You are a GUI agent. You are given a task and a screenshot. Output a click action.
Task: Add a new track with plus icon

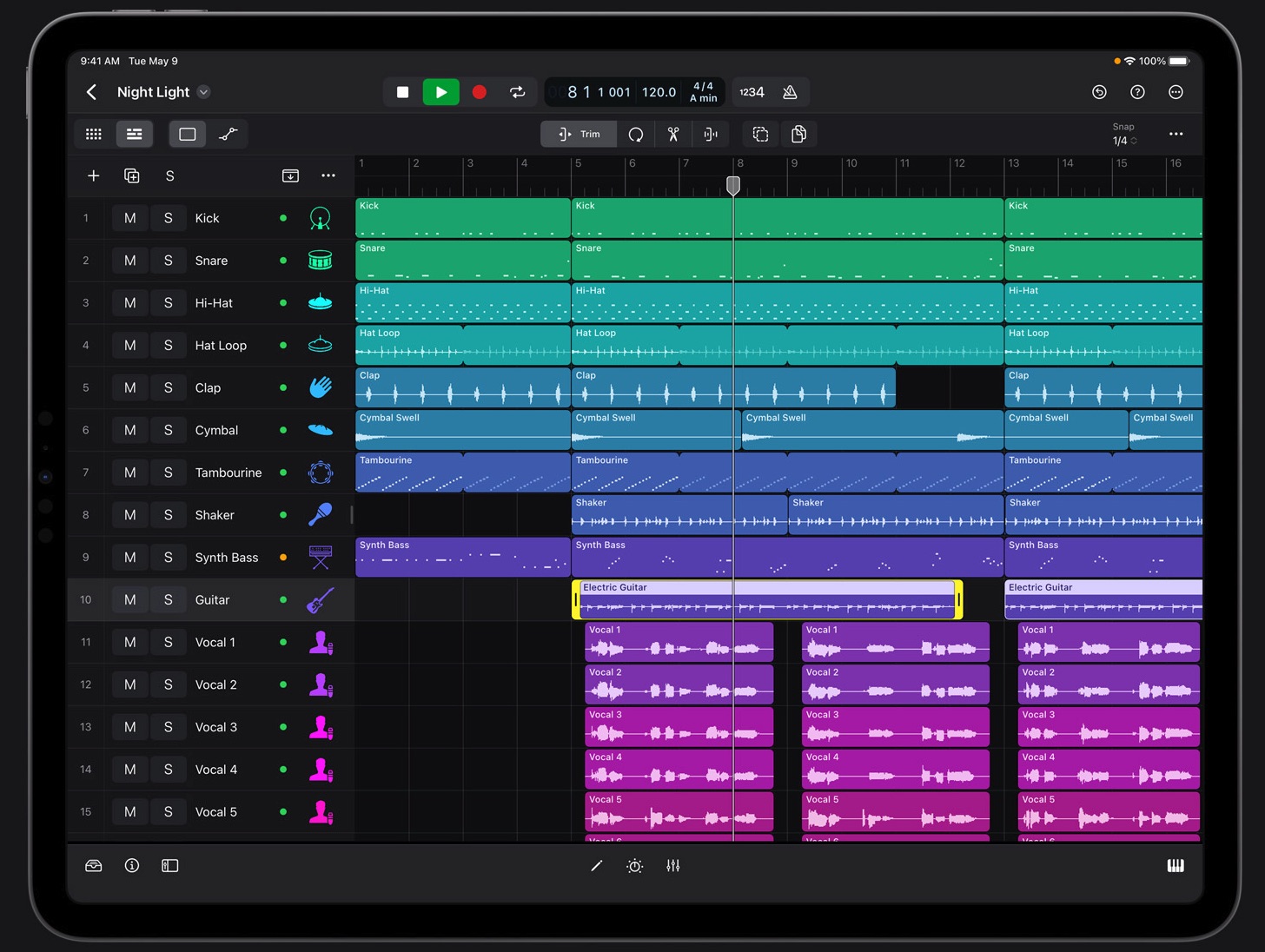point(94,175)
